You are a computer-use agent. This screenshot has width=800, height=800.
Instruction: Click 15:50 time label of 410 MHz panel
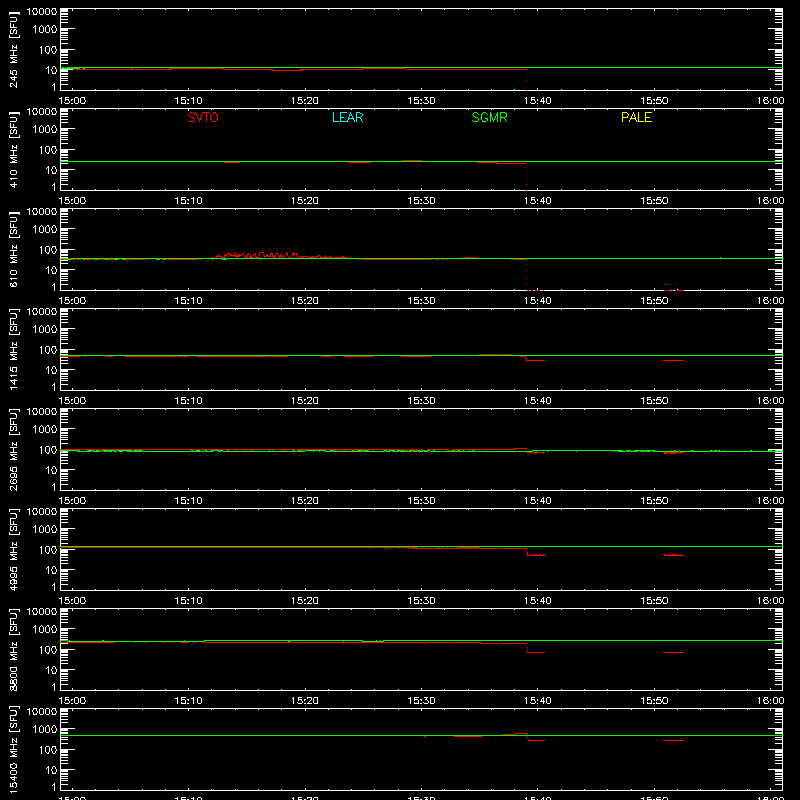click(x=654, y=201)
